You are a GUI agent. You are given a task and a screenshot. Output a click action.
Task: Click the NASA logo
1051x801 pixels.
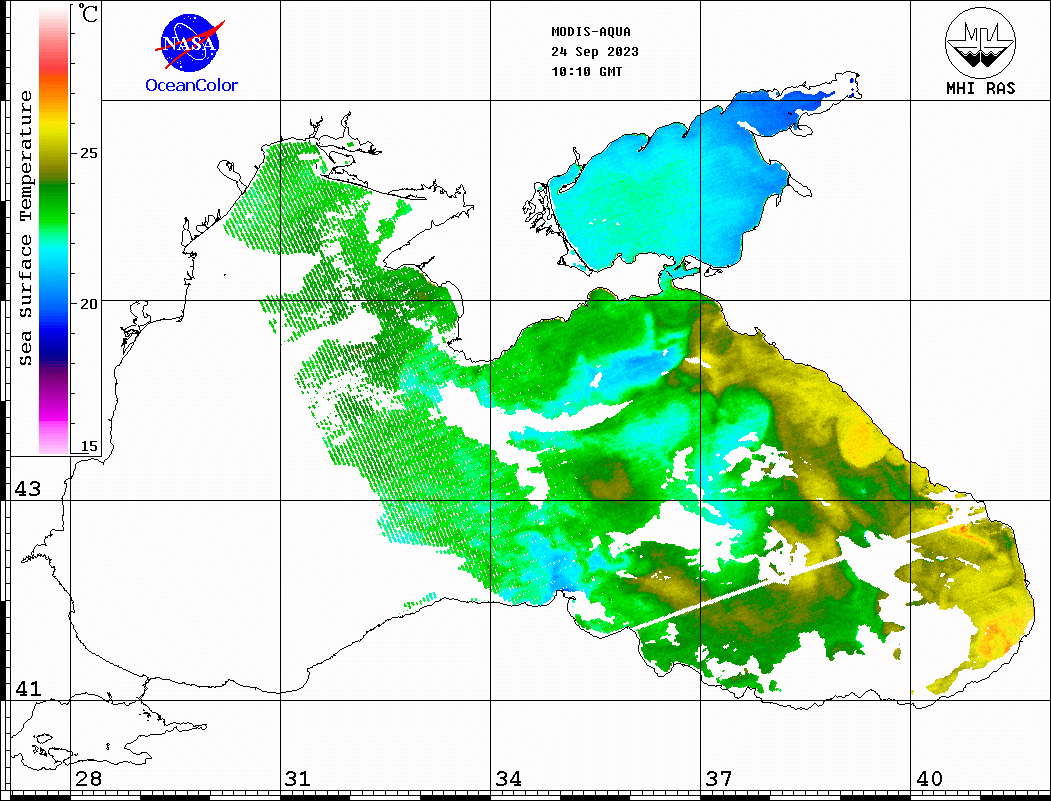190,44
